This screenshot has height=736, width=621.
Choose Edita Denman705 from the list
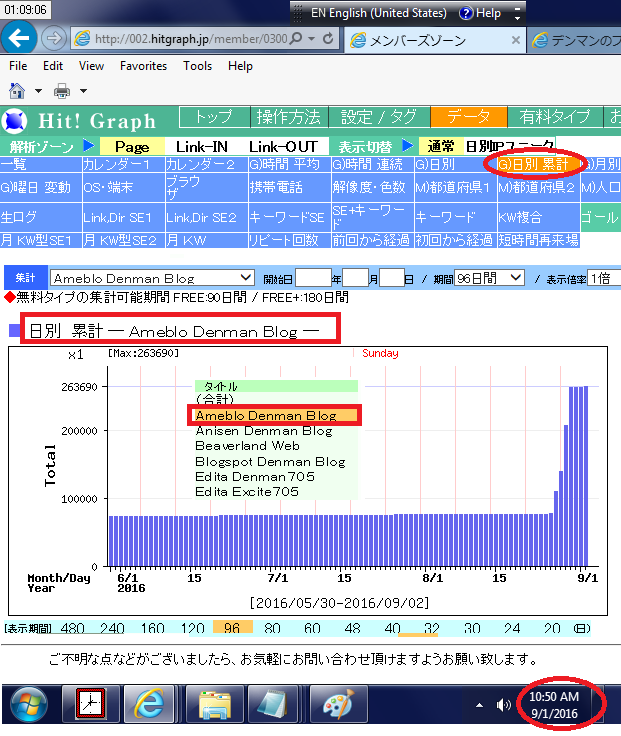click(255, 476)
